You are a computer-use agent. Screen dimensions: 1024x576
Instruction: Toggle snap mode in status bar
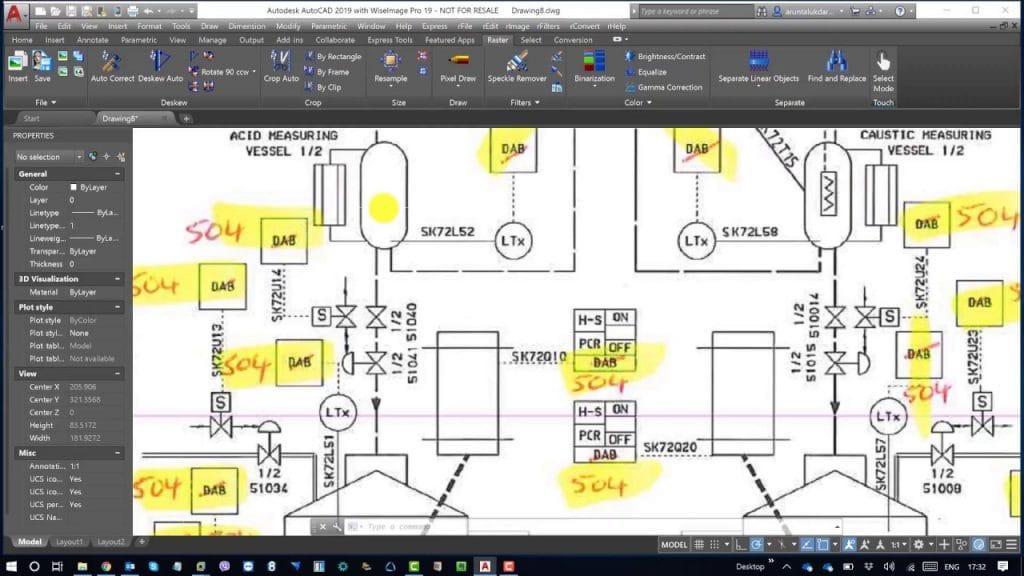(x=714, y=544)
